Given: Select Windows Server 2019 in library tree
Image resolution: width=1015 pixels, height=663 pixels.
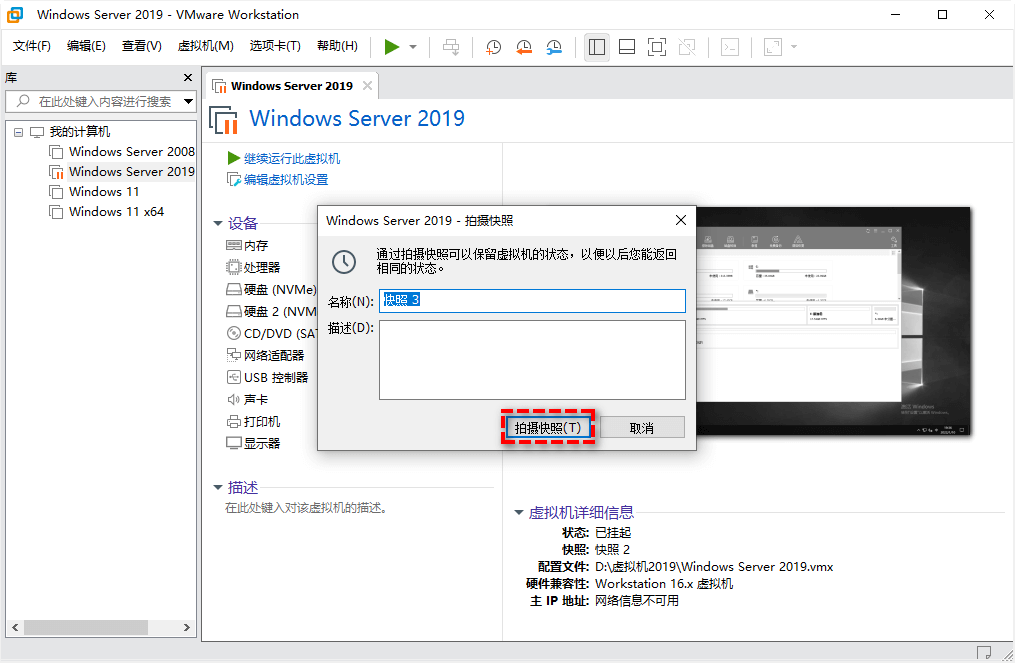Looking at the screenshot, I should tap(131, 172).
